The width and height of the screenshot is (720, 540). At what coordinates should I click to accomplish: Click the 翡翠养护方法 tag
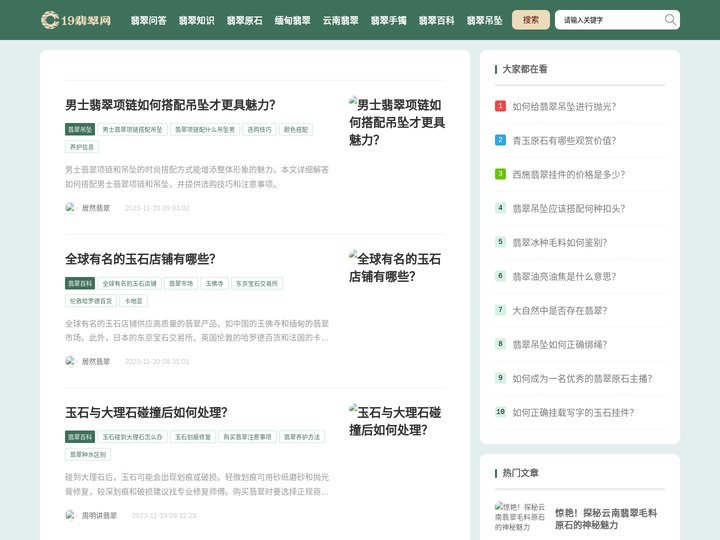click(x=302, y=437)
